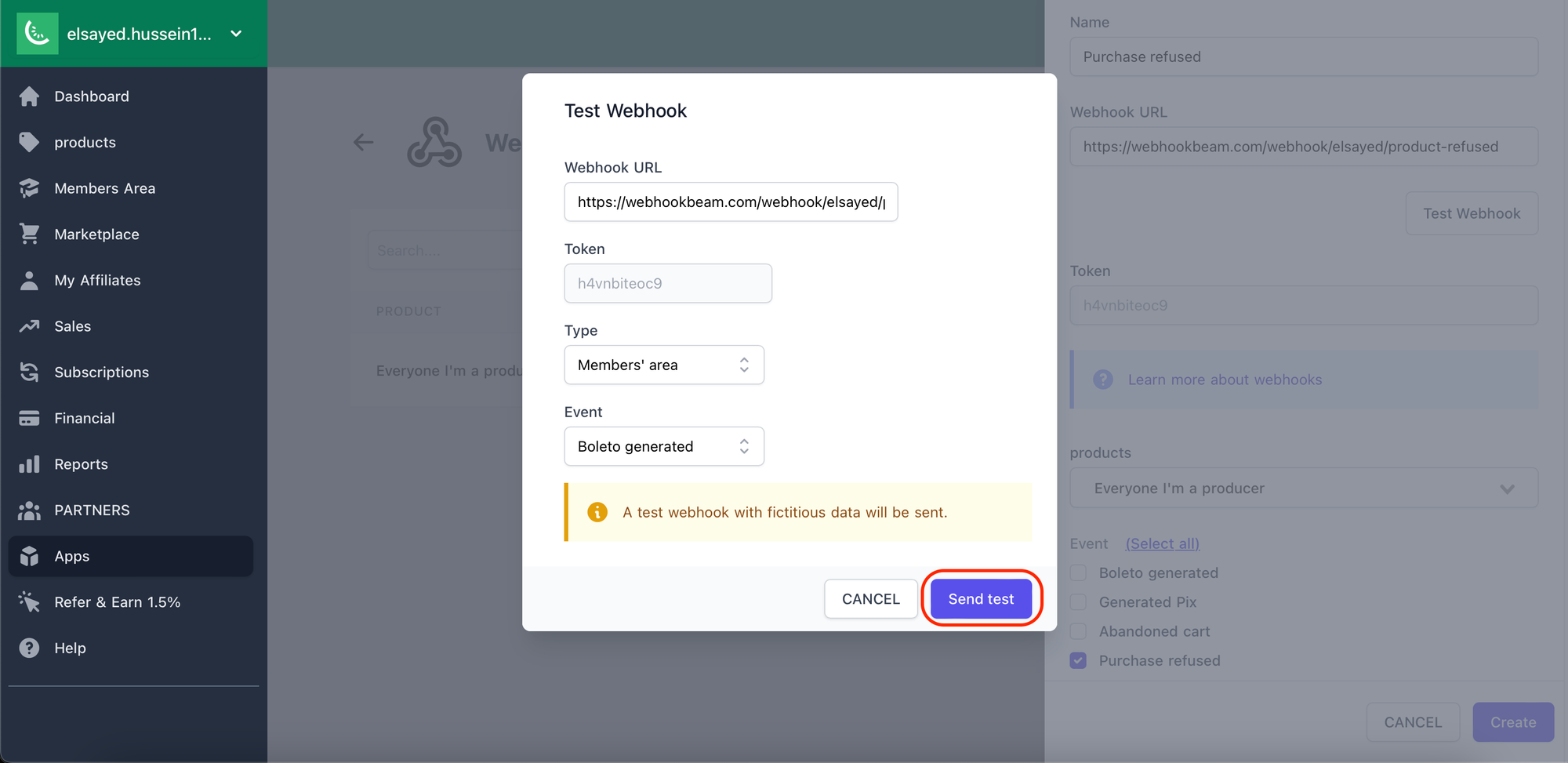Click the Reports bar chart icon
This screenshot has height=763, width=1568.
point(29,464)
